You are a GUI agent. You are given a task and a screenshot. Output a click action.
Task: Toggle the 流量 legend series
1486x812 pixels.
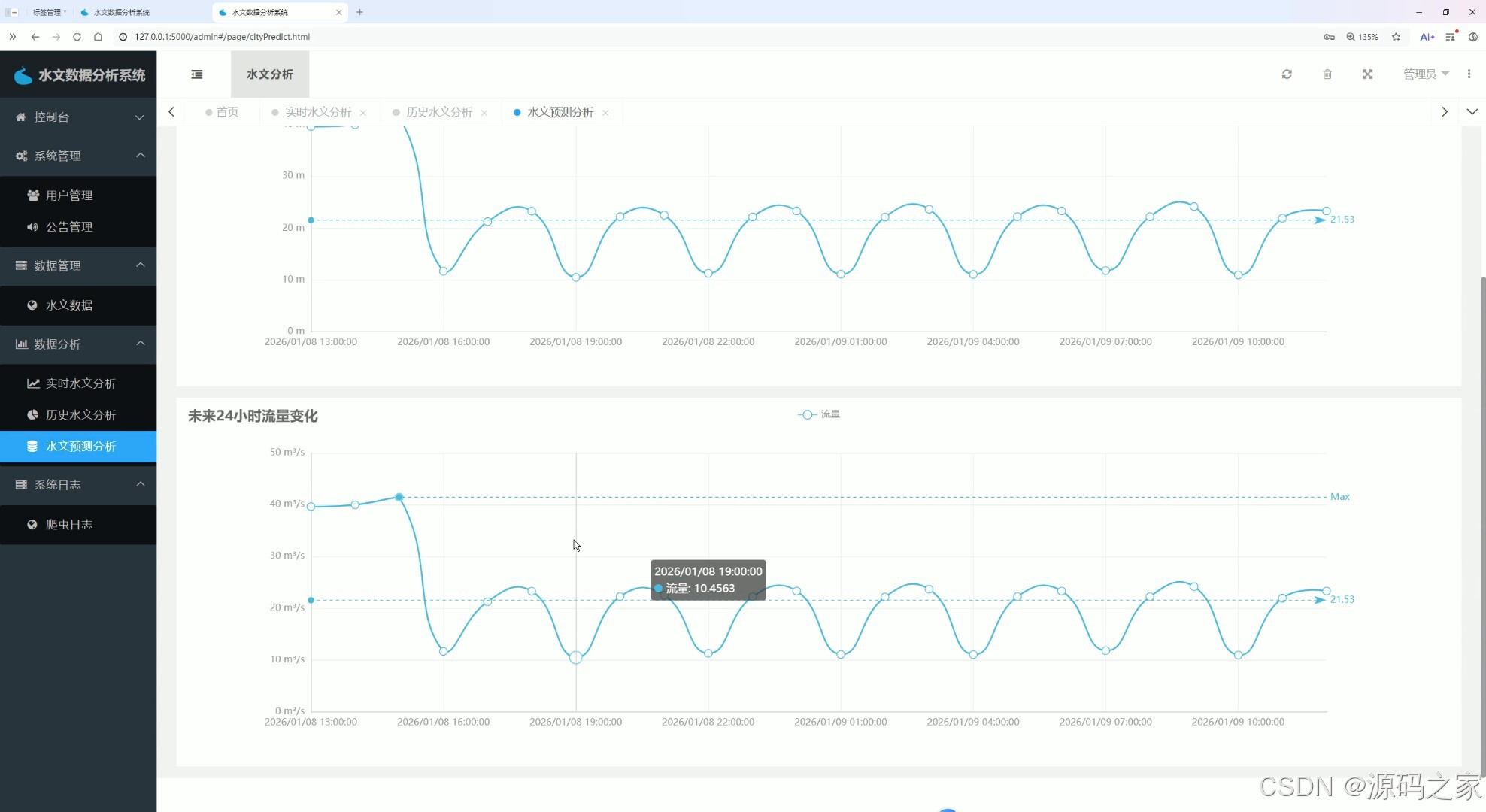pyautogui.click(x=819, y=414)
